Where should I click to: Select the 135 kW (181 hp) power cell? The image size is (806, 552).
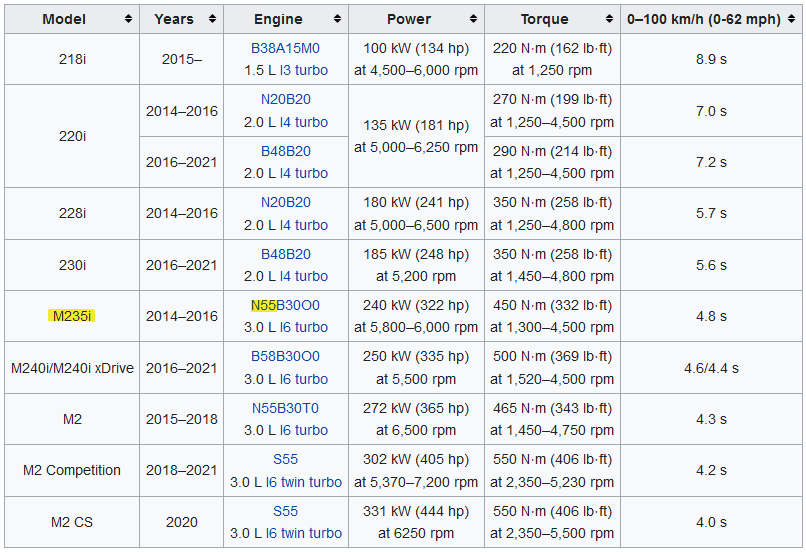(416, 136)
